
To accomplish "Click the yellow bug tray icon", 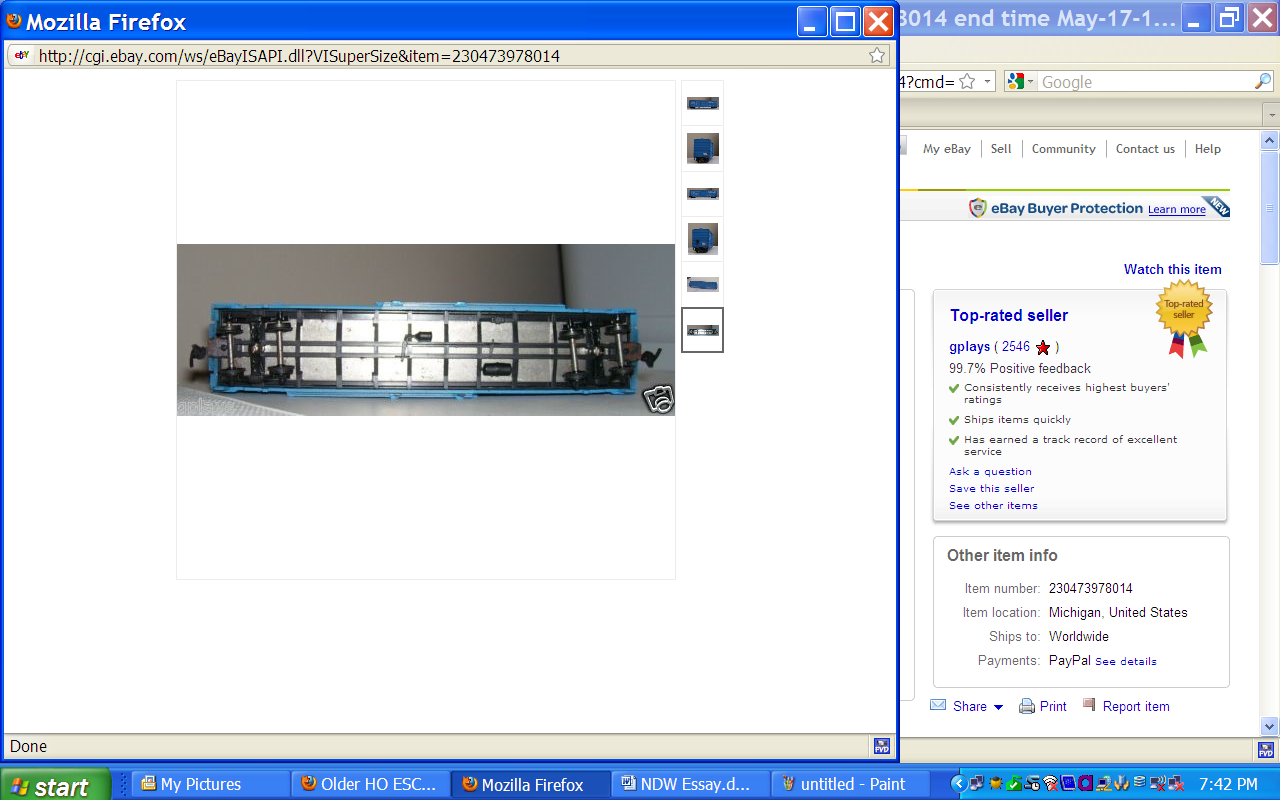I will [996, 784].
